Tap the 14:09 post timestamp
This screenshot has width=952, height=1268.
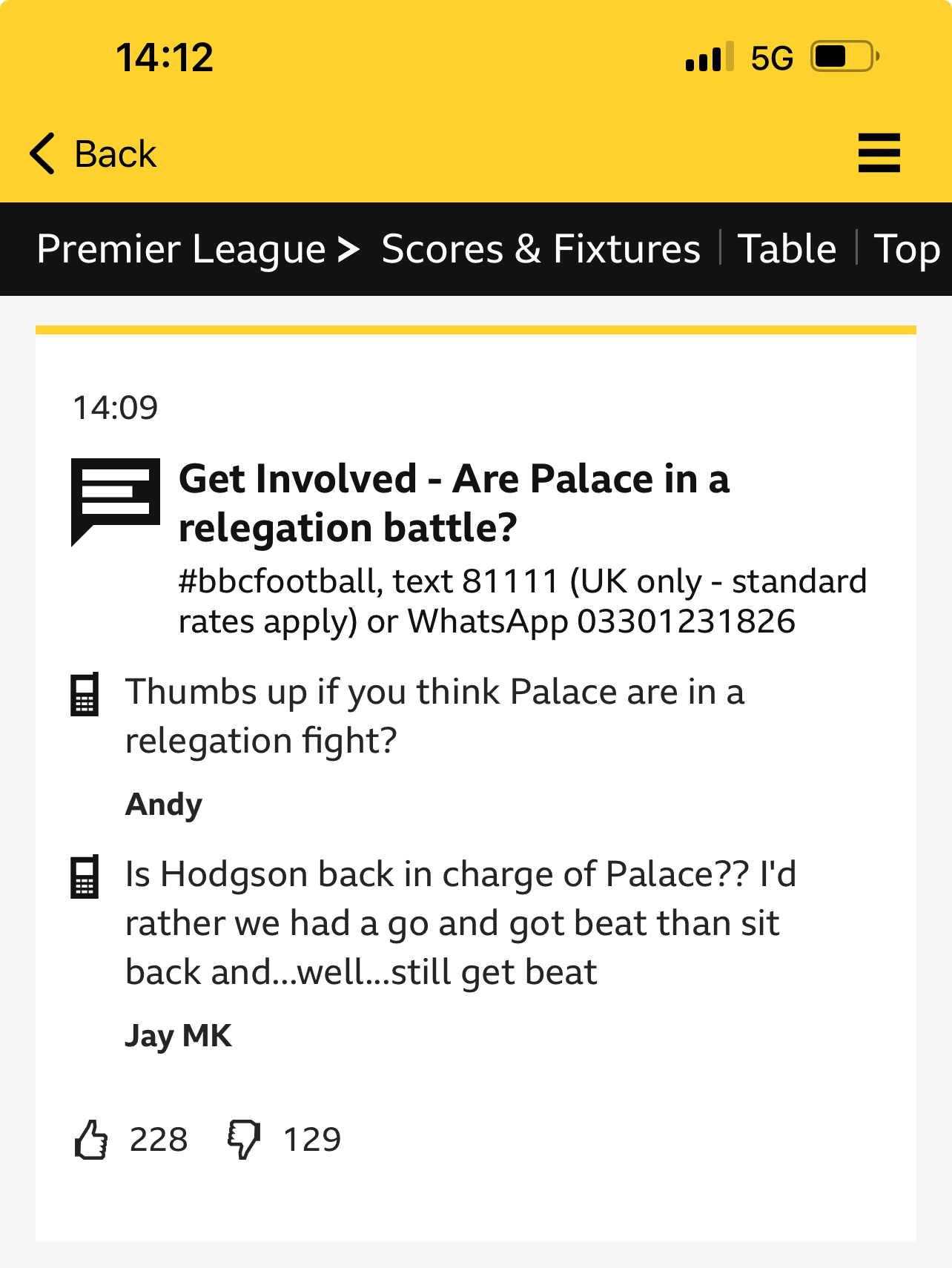point(115,407)
